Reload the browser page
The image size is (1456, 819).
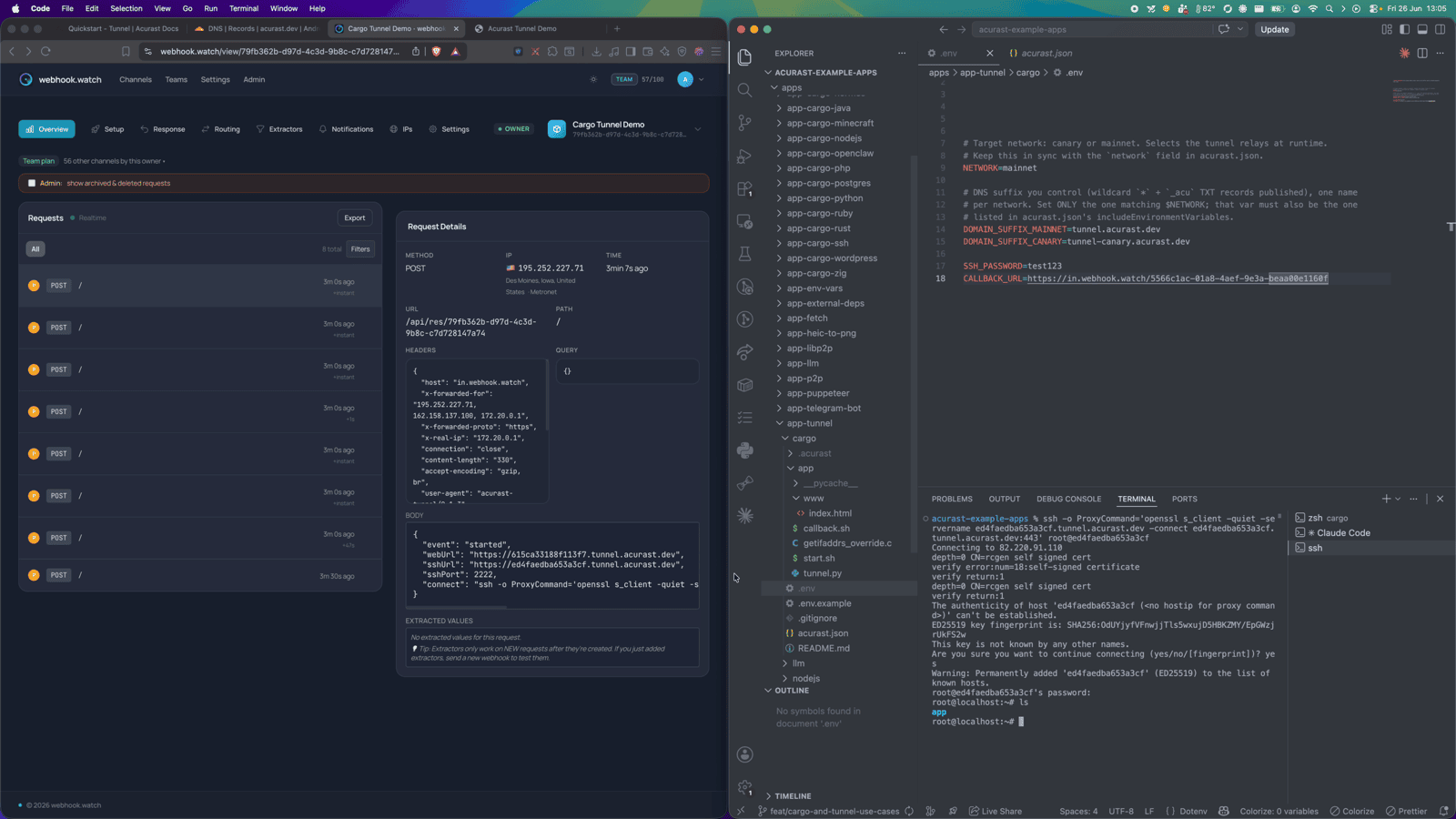tap(45, 52)
